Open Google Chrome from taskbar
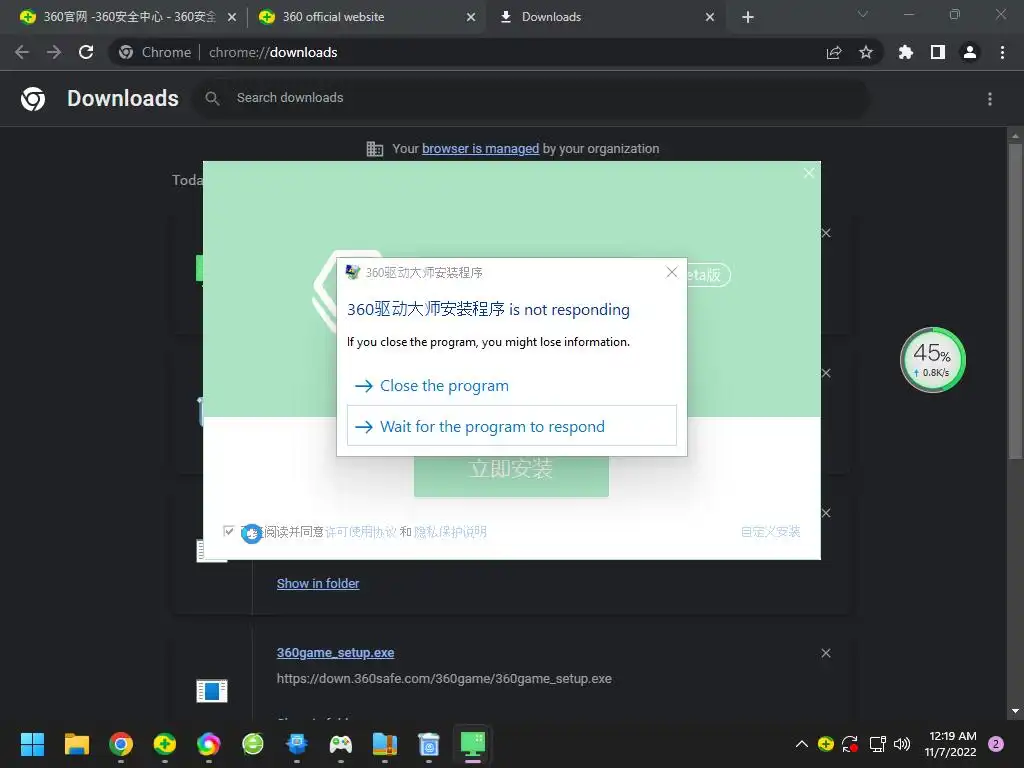 121,744
